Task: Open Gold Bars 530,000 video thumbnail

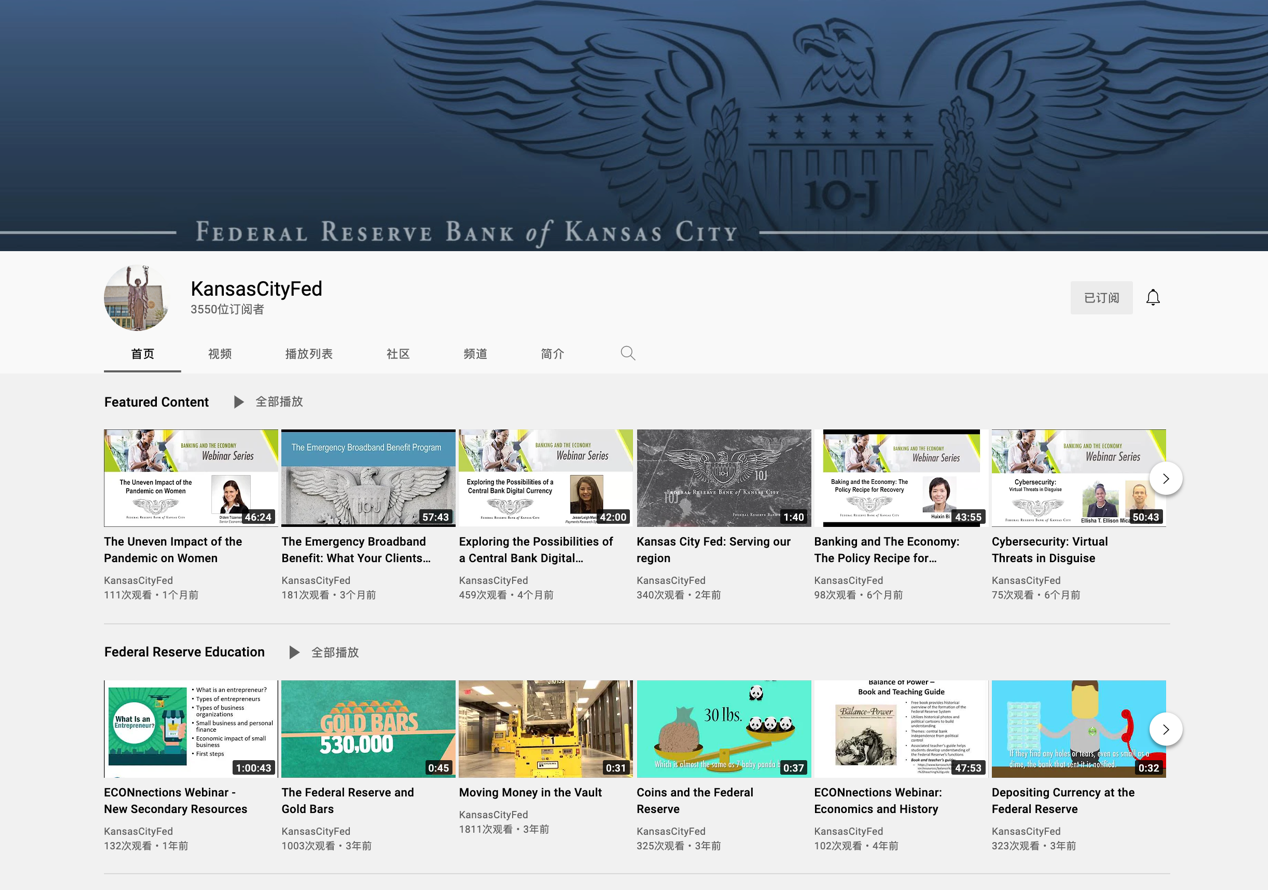Action: pos(368,729)
